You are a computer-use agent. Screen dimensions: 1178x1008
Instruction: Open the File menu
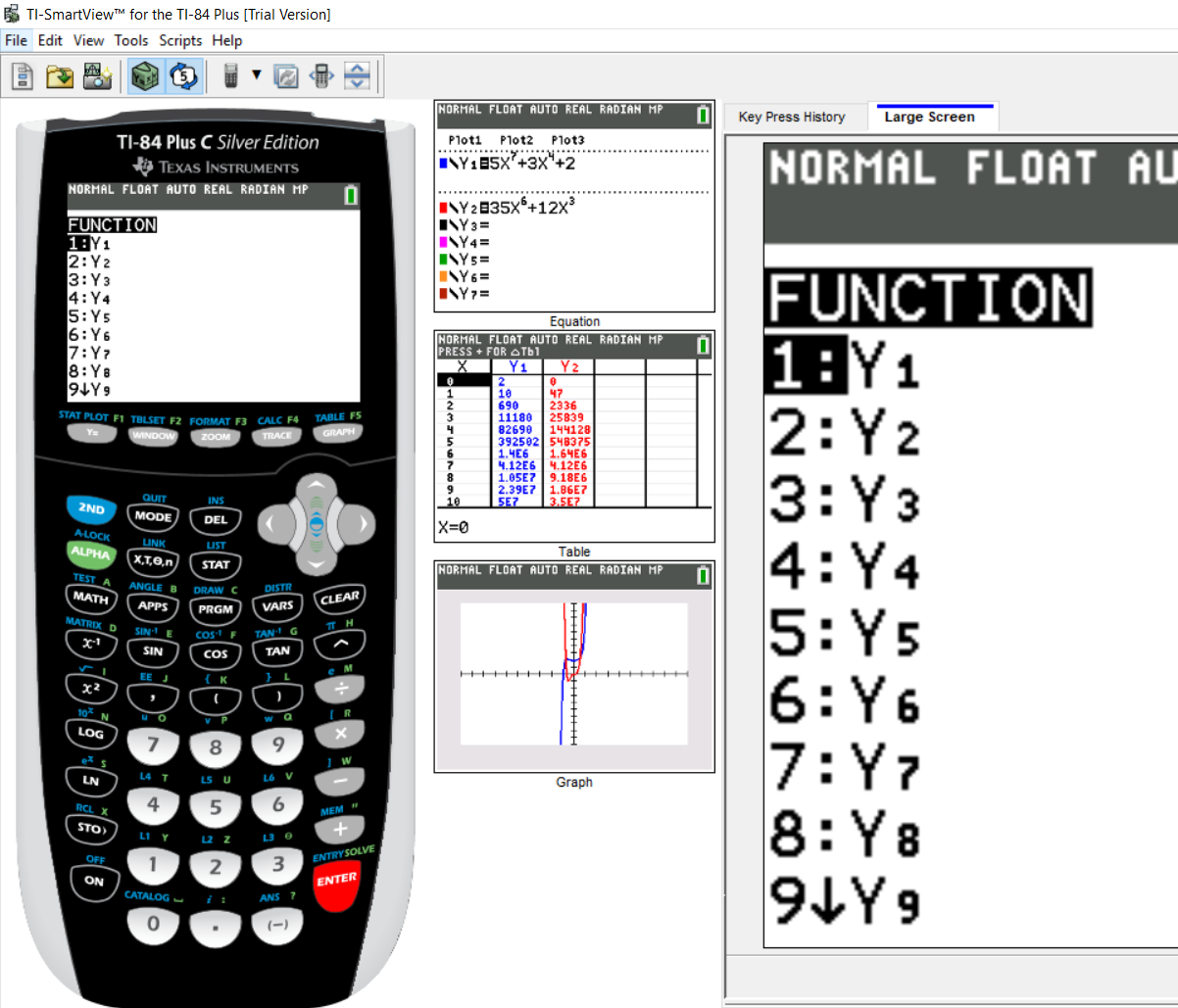pos(16,40)
